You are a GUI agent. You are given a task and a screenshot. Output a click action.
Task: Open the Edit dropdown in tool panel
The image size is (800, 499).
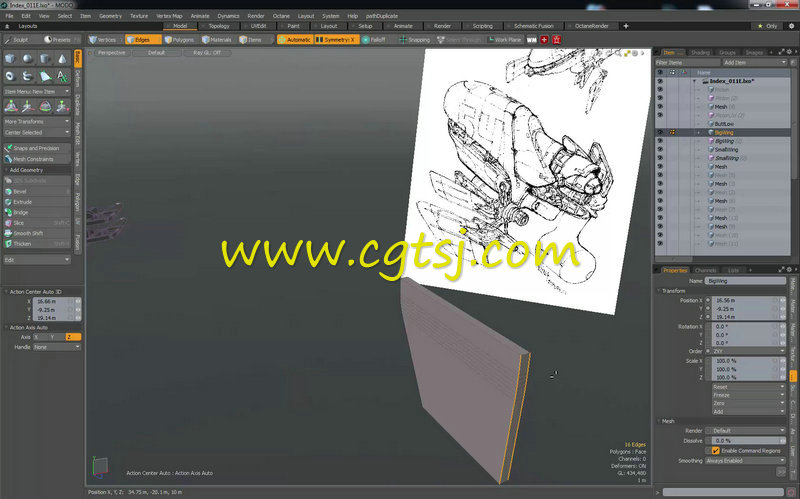pos(37,260)
